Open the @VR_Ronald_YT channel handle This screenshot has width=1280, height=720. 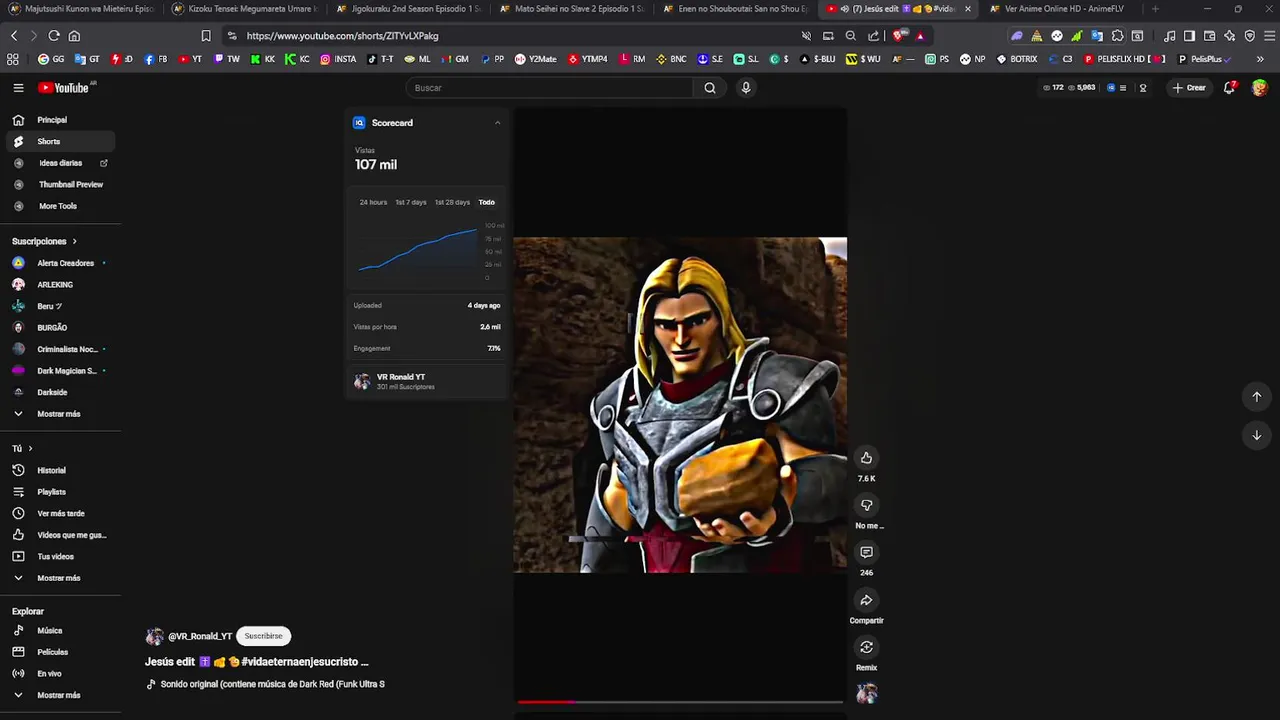point(200,636)
